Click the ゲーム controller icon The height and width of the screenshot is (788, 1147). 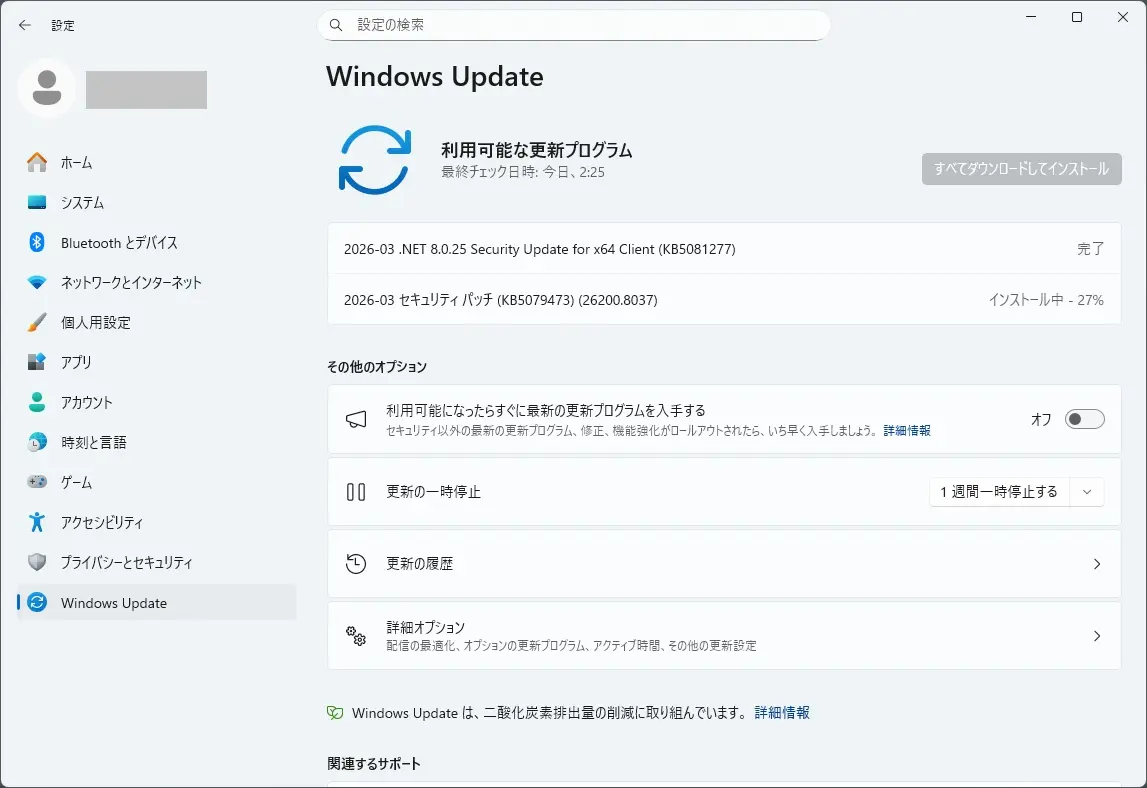coord(37,482)
